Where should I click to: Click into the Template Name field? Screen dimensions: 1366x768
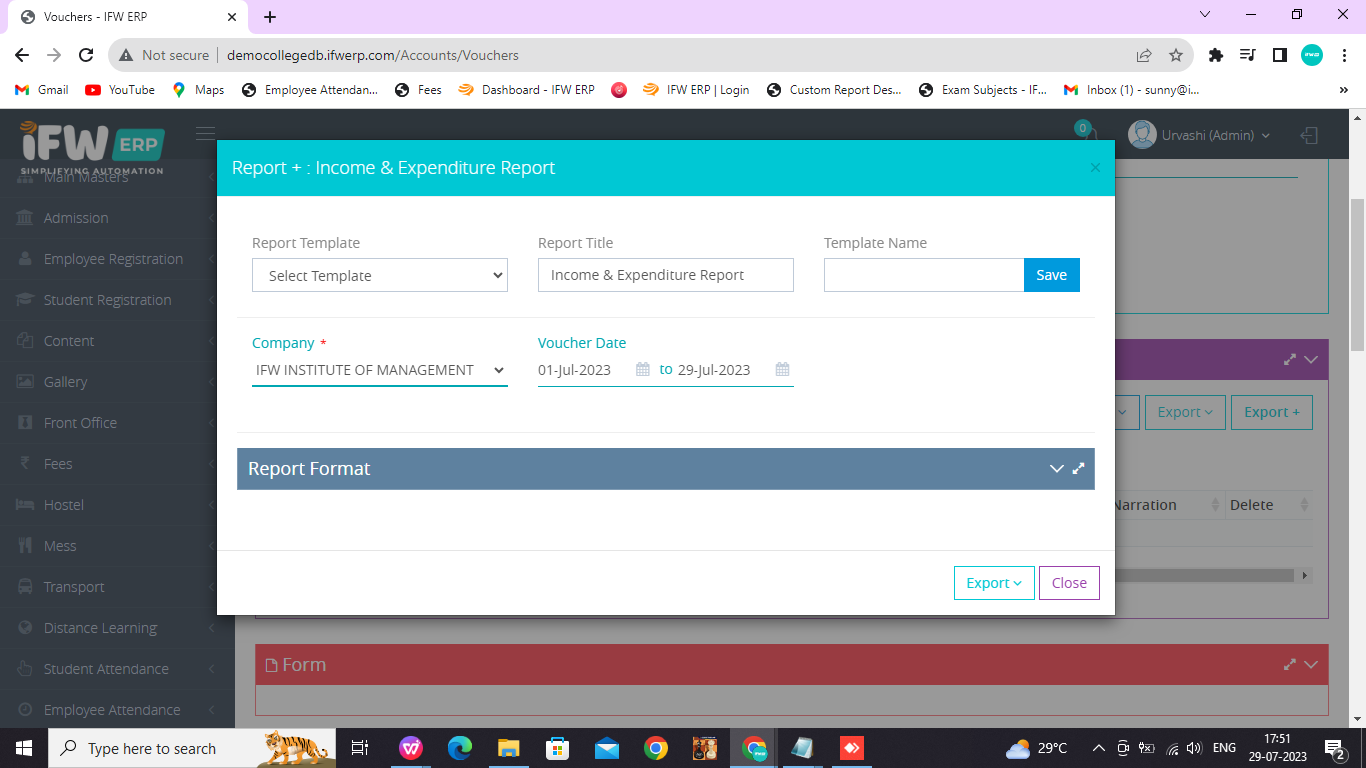(x=924, y=275)
